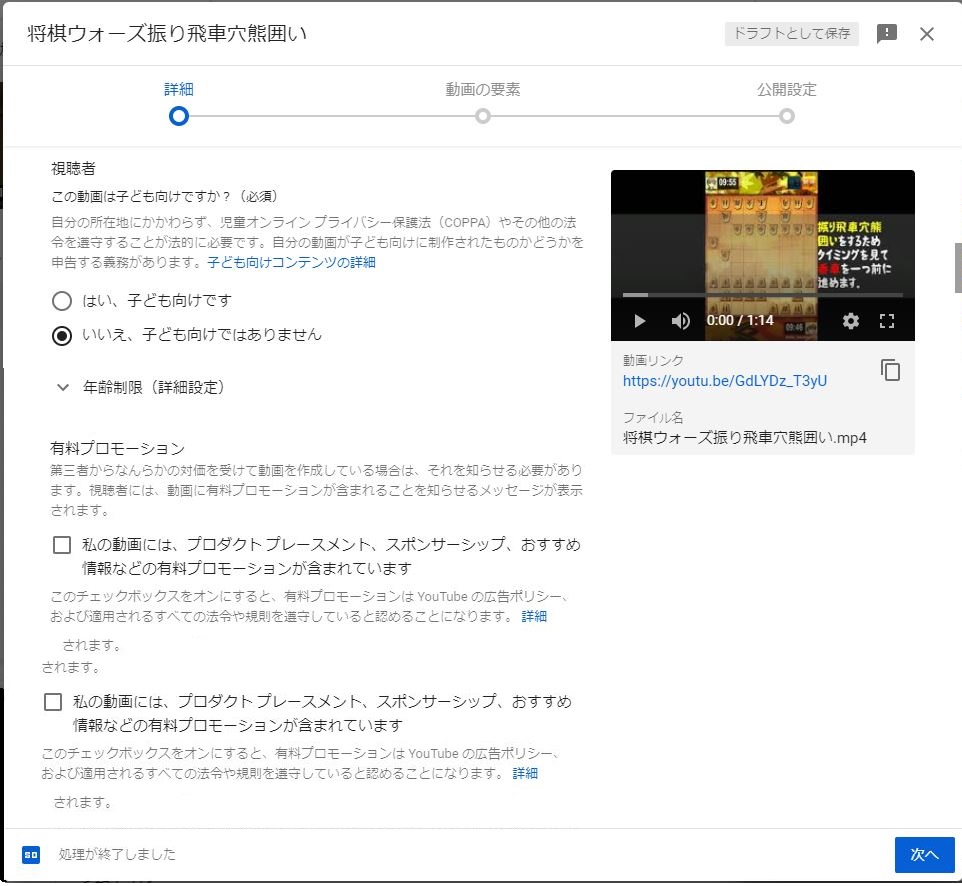Click the 次へ button
Image resolution: width=962 pixels, height=886 pixels.
[x=924, y=855]
